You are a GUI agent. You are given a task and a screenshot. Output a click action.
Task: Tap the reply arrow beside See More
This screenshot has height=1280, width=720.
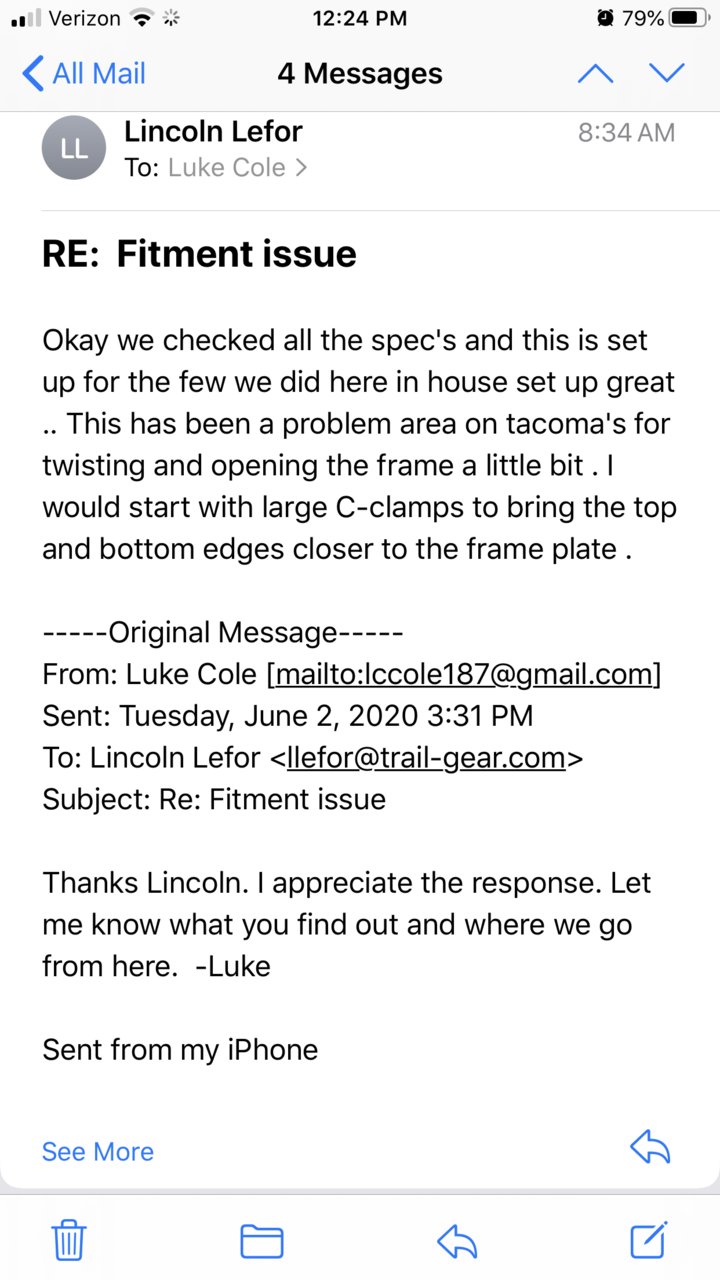pyautogui.click(x=650, y=1147)
